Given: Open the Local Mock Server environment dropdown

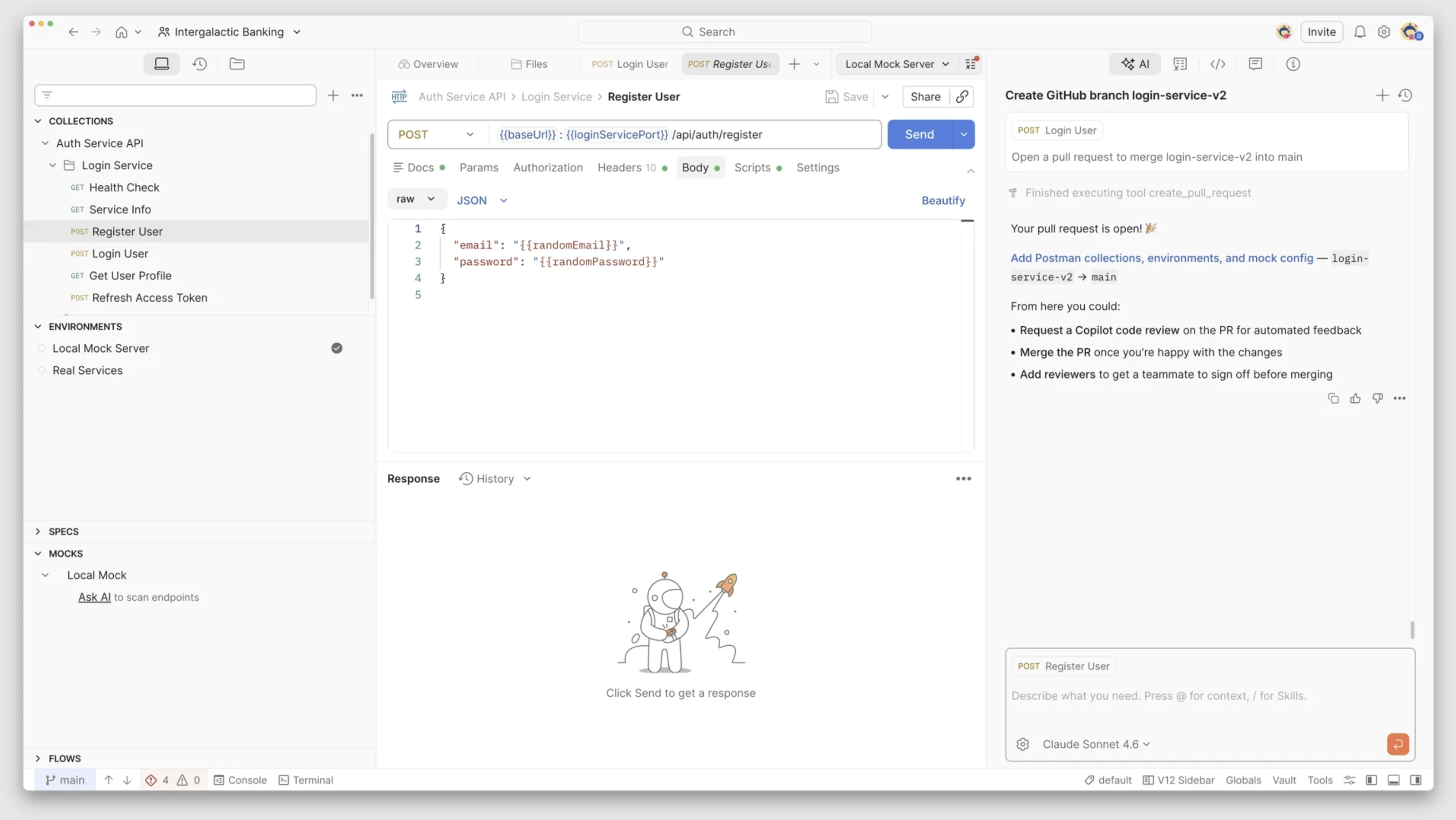Looking at the screenshot, I should tap(898, 64).
